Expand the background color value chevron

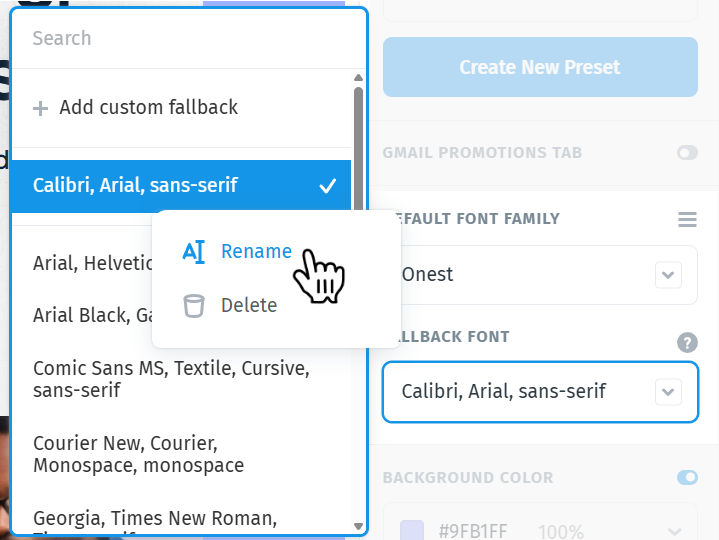(x=674, y=532)
